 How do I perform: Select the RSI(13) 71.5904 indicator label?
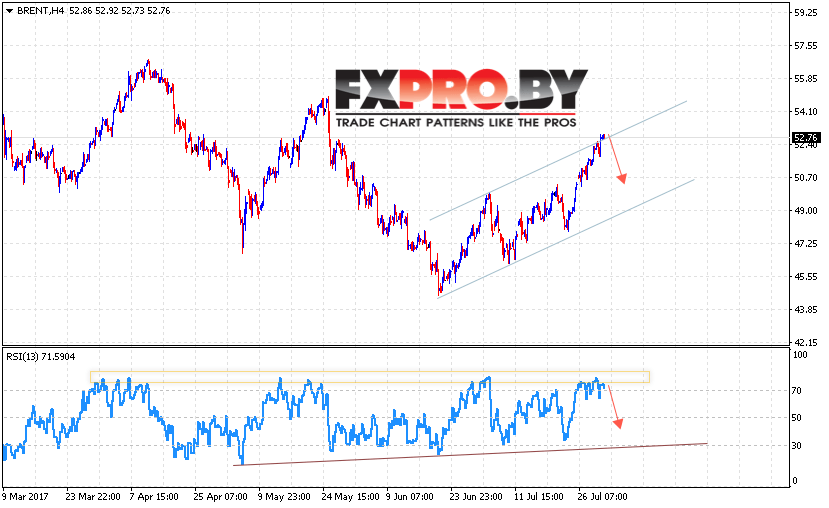coord(41,357)
